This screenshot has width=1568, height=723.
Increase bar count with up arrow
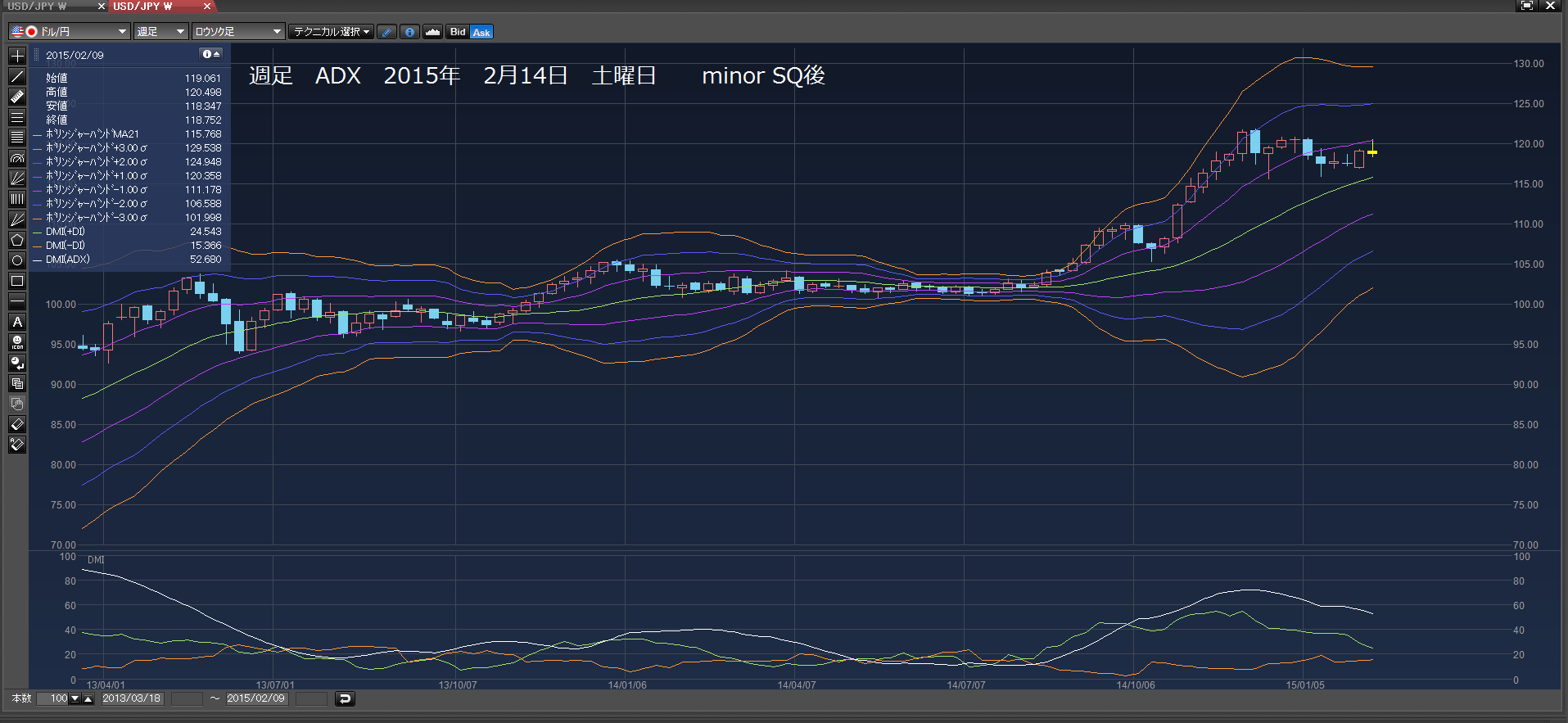click(x=88, y=698)
